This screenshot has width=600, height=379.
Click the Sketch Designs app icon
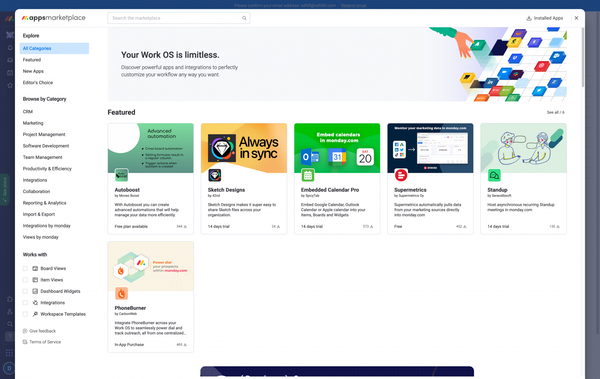[x=215, y=175]
